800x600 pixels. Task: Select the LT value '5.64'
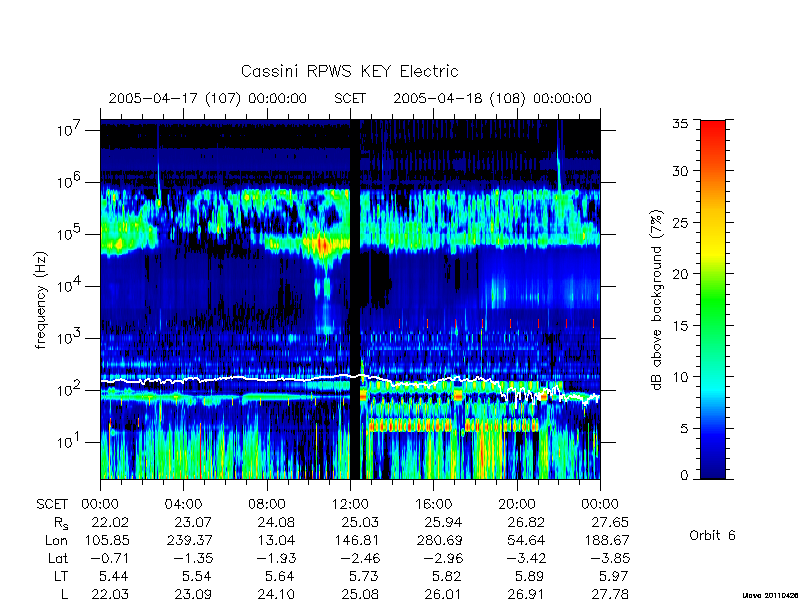[279, 577]
